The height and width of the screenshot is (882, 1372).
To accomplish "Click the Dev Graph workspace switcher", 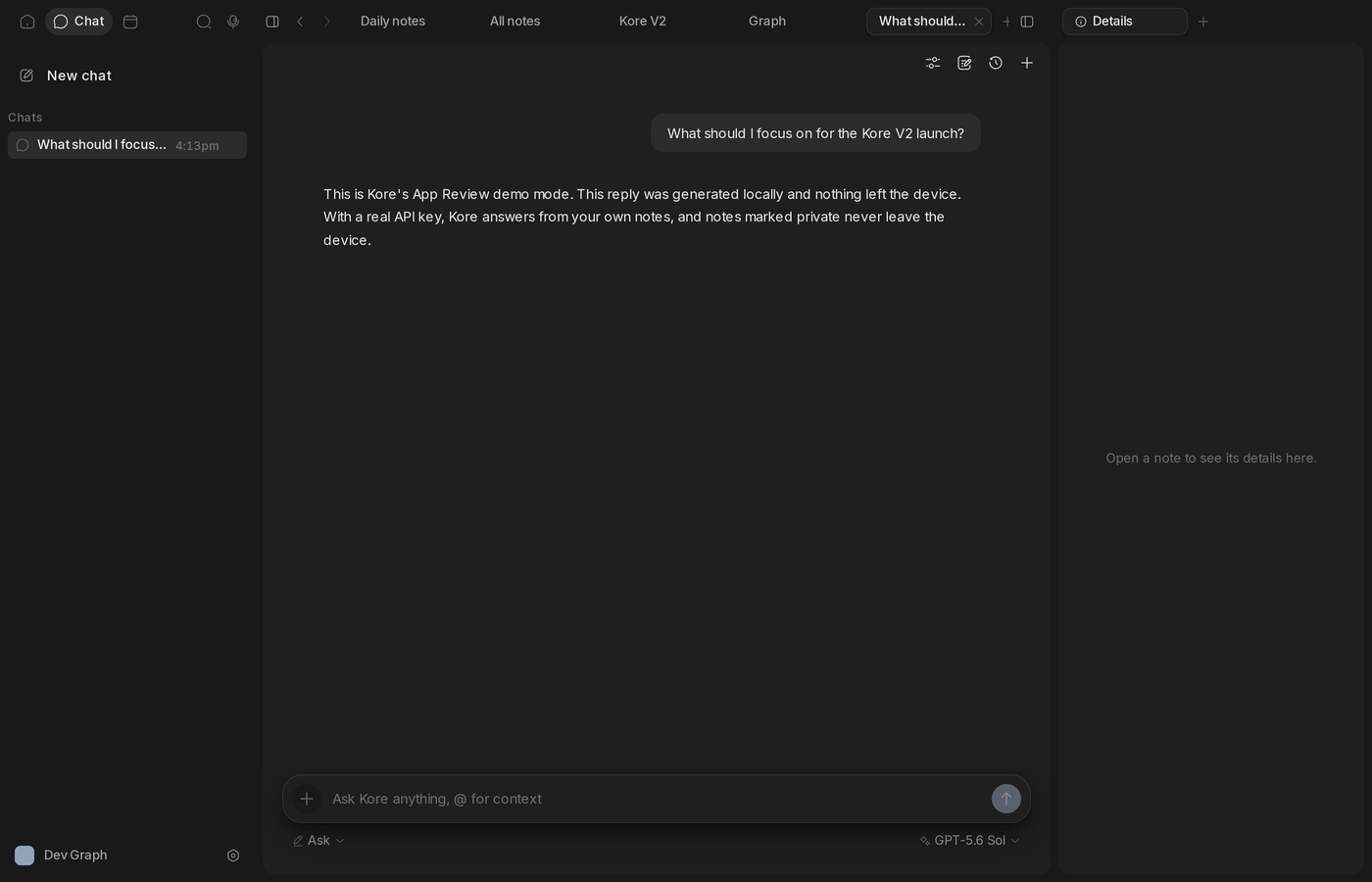I will pyautogui.click(x=62, y=856).
